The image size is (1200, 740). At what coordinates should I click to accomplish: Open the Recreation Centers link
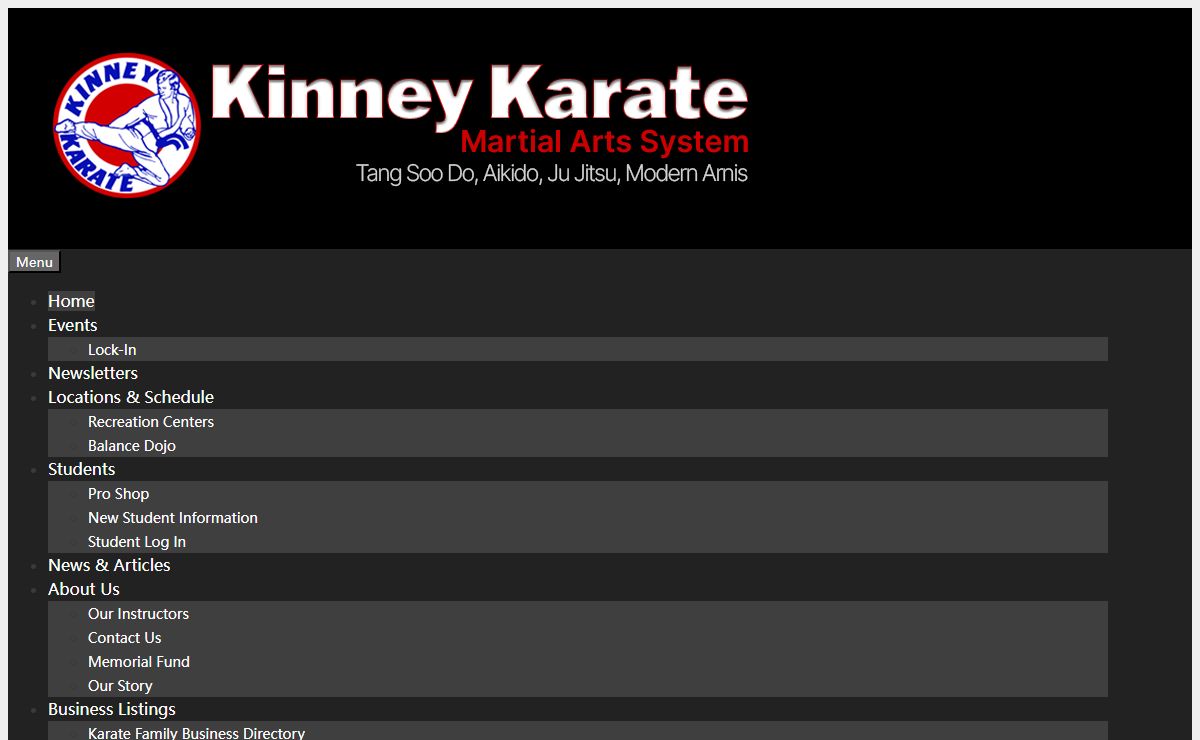(x=151, y=422)
